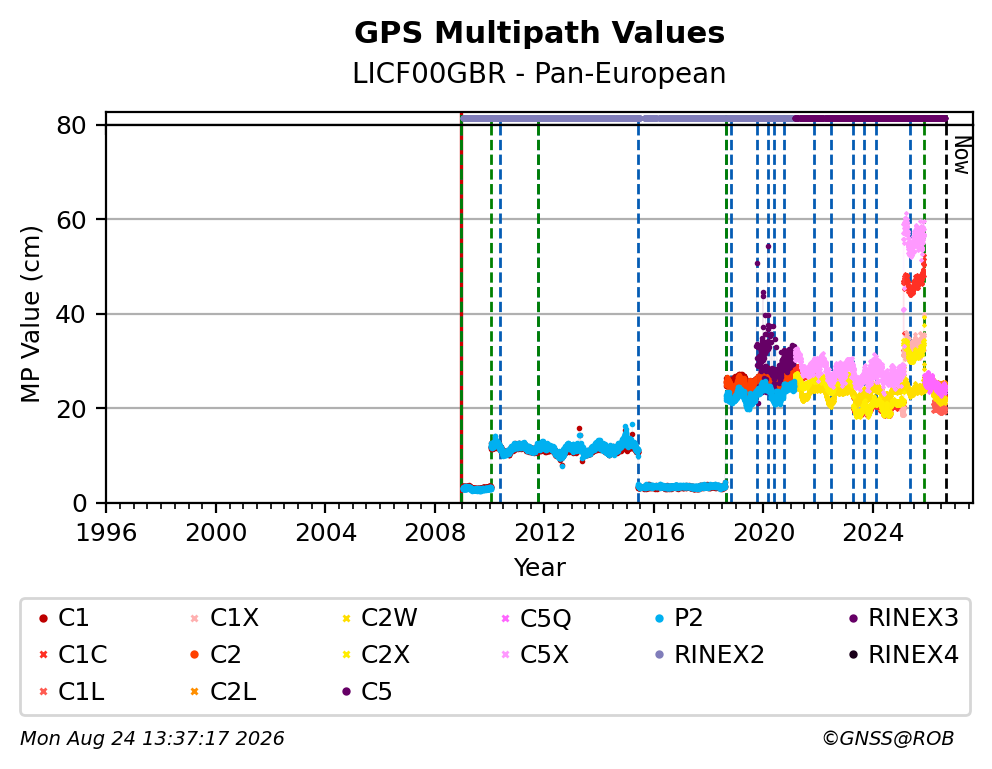Click the ©GNSS@ROB credit text
The width and height of the screenshot is (992, 769).
coord(888,738)
